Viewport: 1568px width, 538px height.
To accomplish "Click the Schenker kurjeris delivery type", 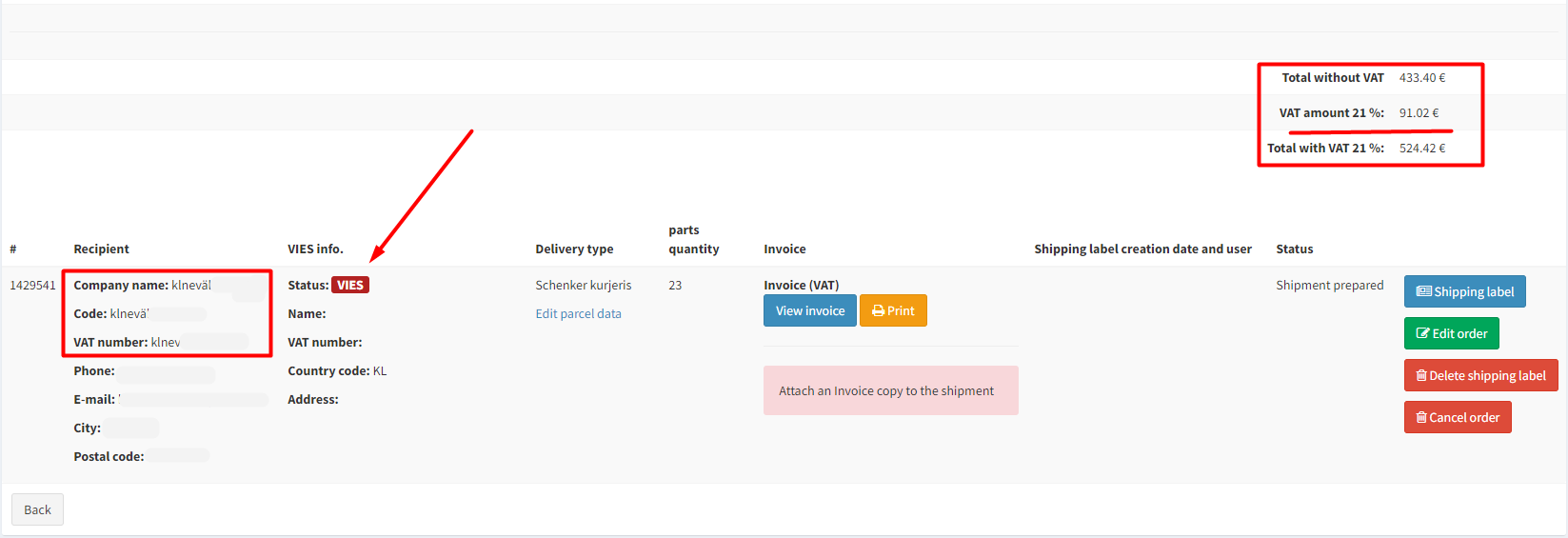I will click(x=583, y=286).
